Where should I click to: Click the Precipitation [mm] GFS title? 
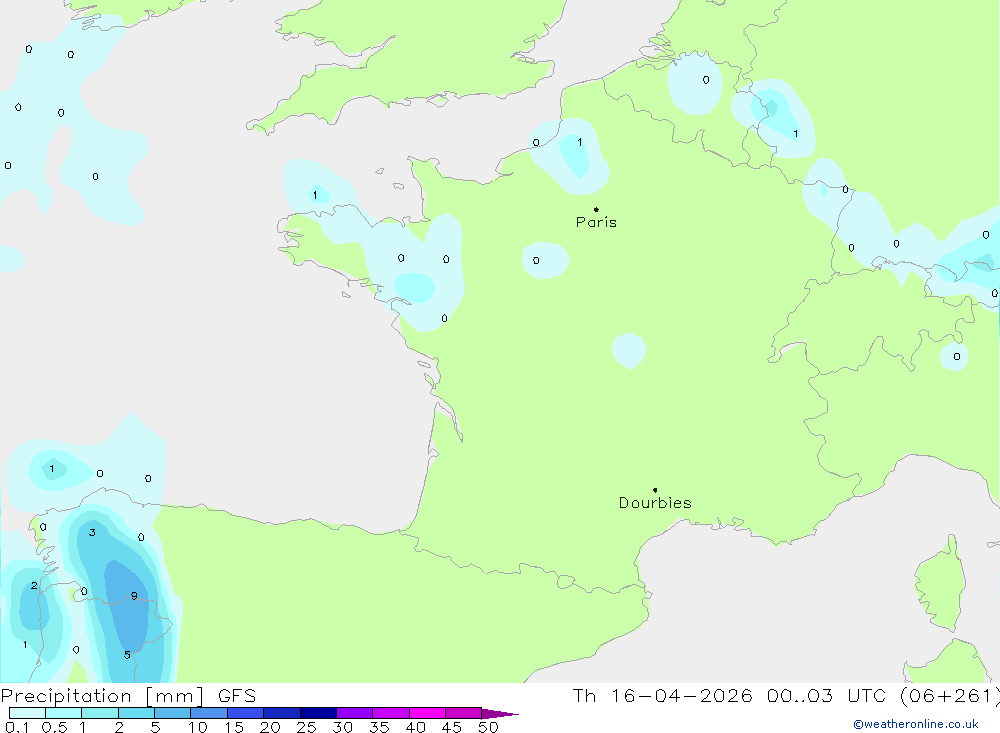[x=128, y=695]
